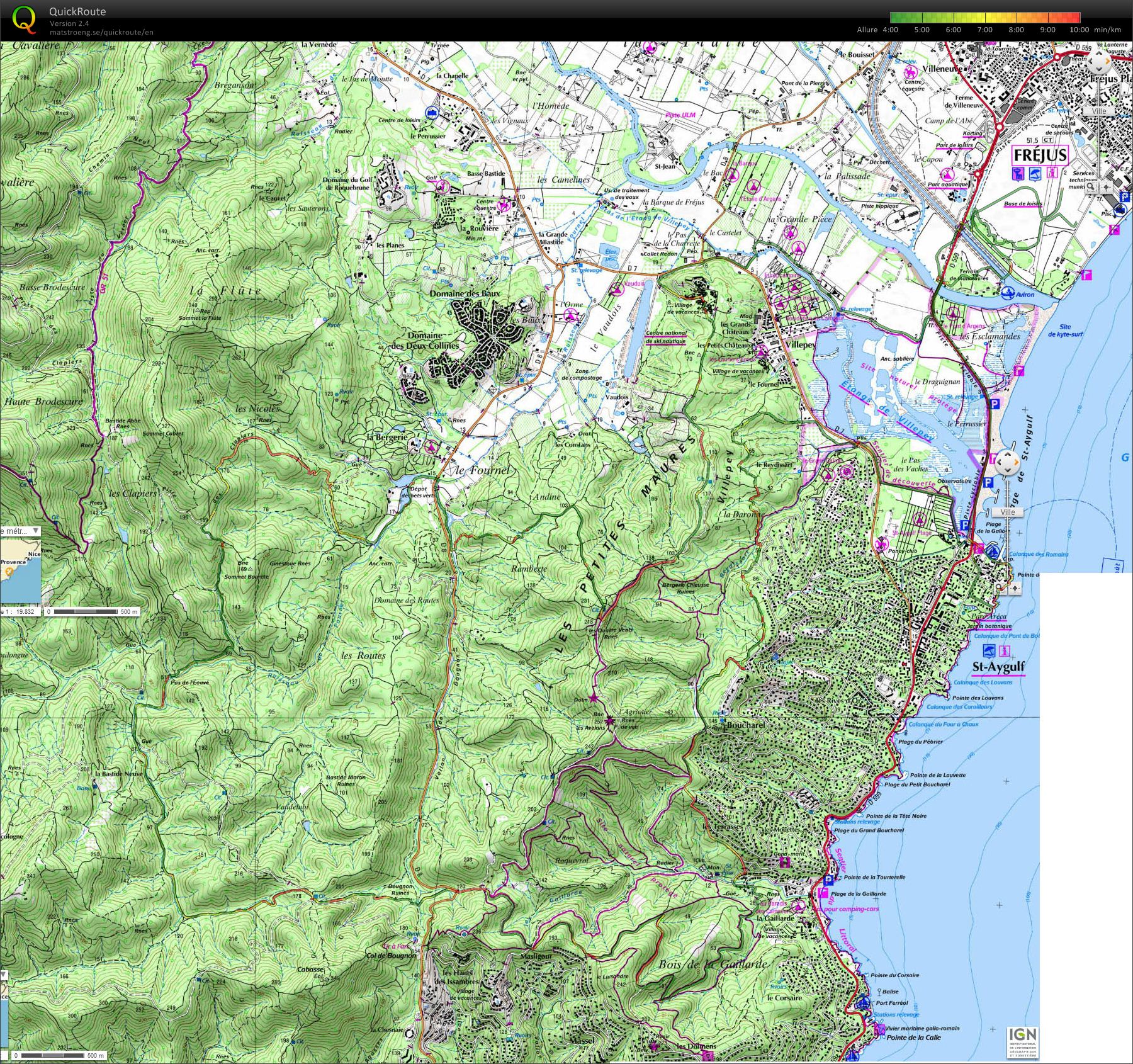Viewport: 1133px width, 1064px height.
Task: Click the beach umbrella icon under FRÉJUS
Action: coord(1035,173)
